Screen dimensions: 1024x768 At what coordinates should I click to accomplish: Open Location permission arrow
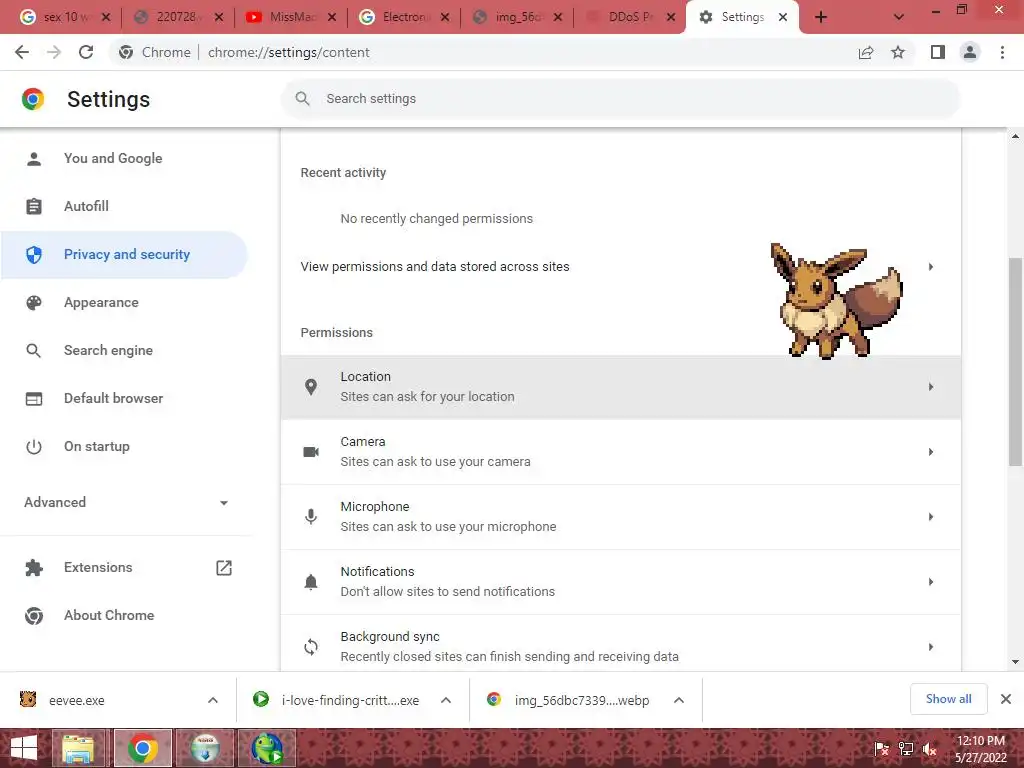[x=931, y=387]
